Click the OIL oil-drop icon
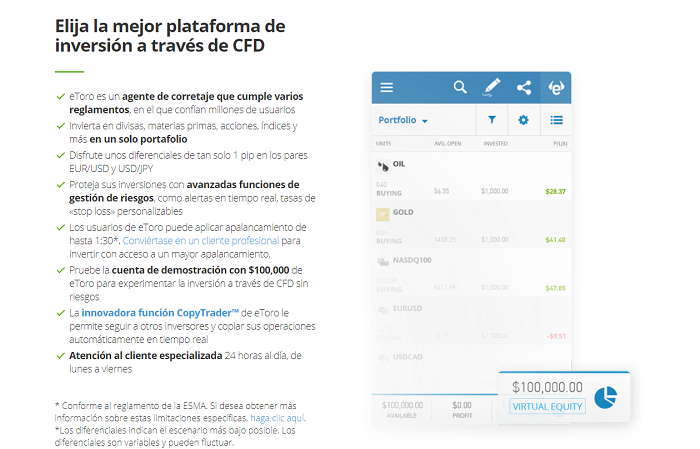The width and height of the screenshot is (700, 449). [x=383, y=166]
